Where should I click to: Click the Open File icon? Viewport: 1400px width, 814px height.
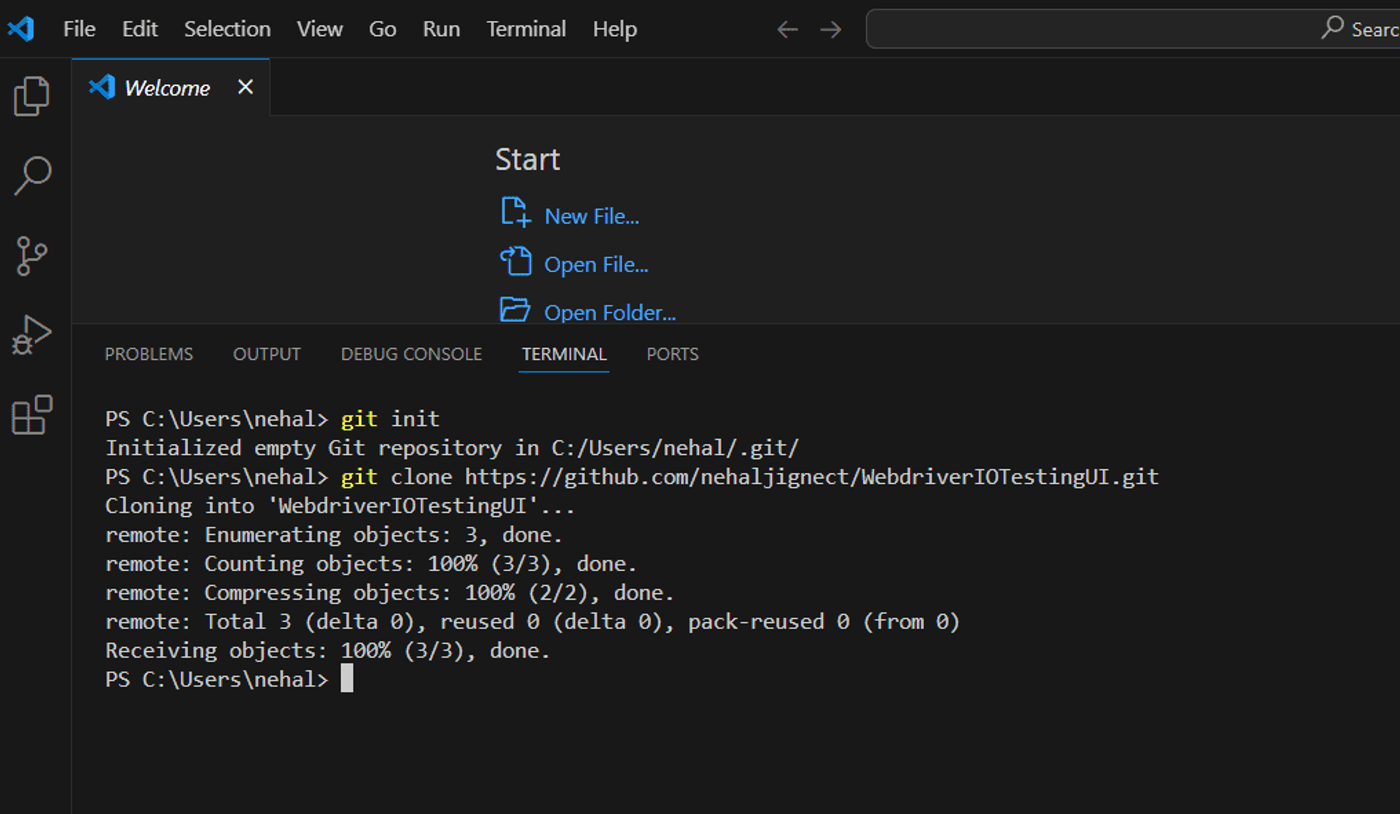[x=515, y=261]
